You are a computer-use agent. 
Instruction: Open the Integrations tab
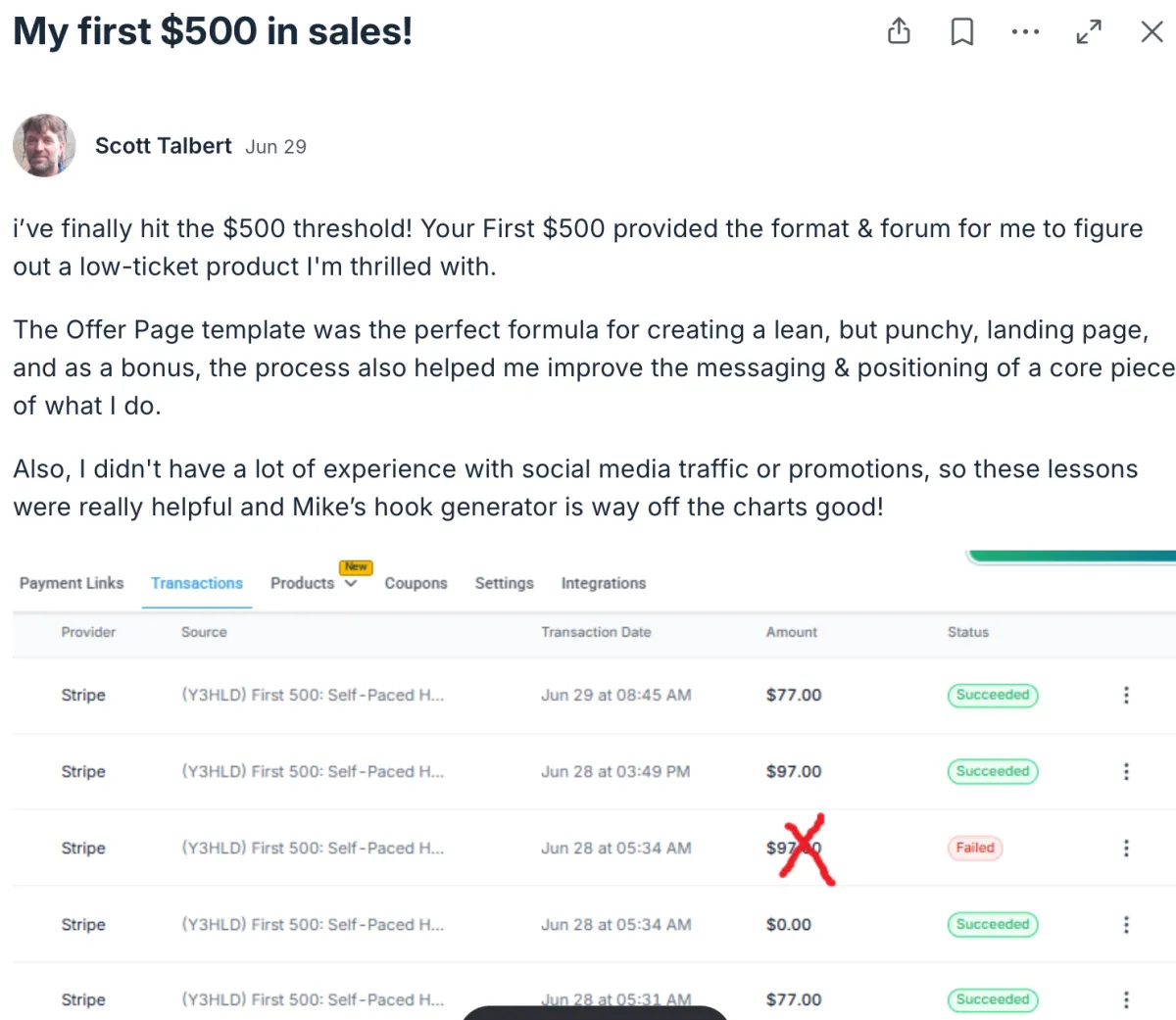click(x=604, y=583)
